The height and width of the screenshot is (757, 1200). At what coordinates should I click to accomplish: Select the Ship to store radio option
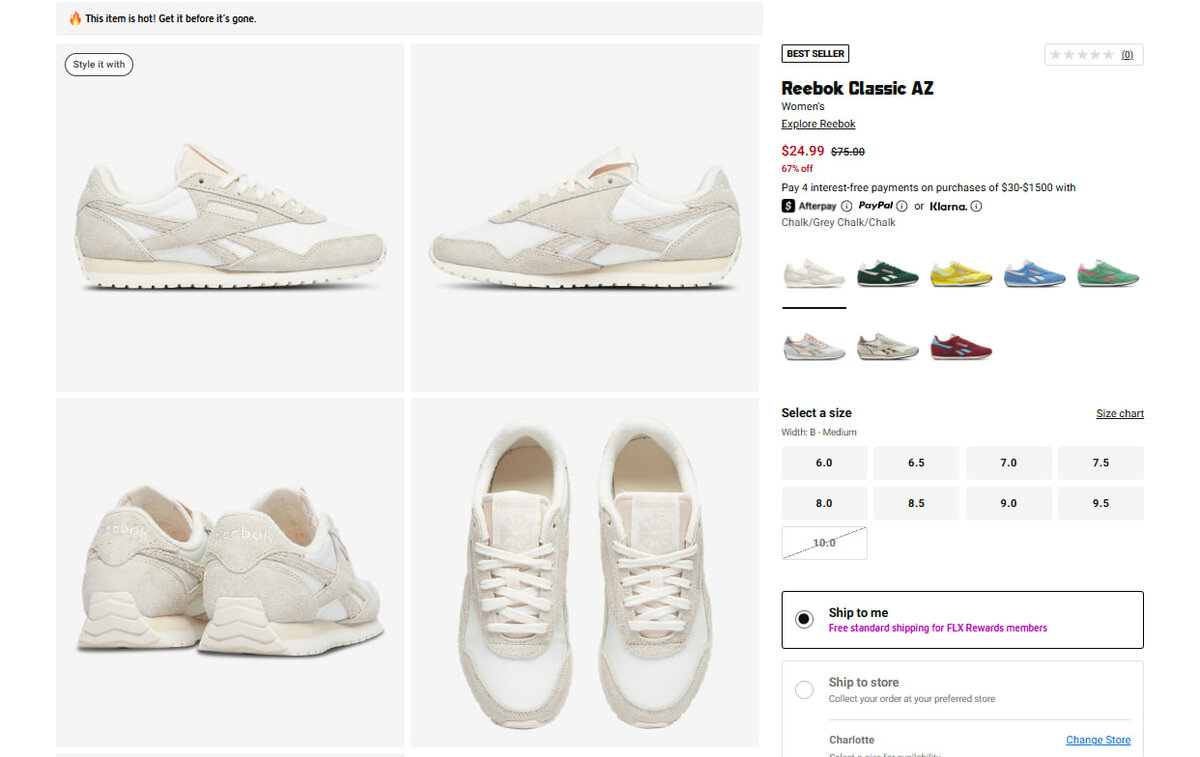[804, 690]
